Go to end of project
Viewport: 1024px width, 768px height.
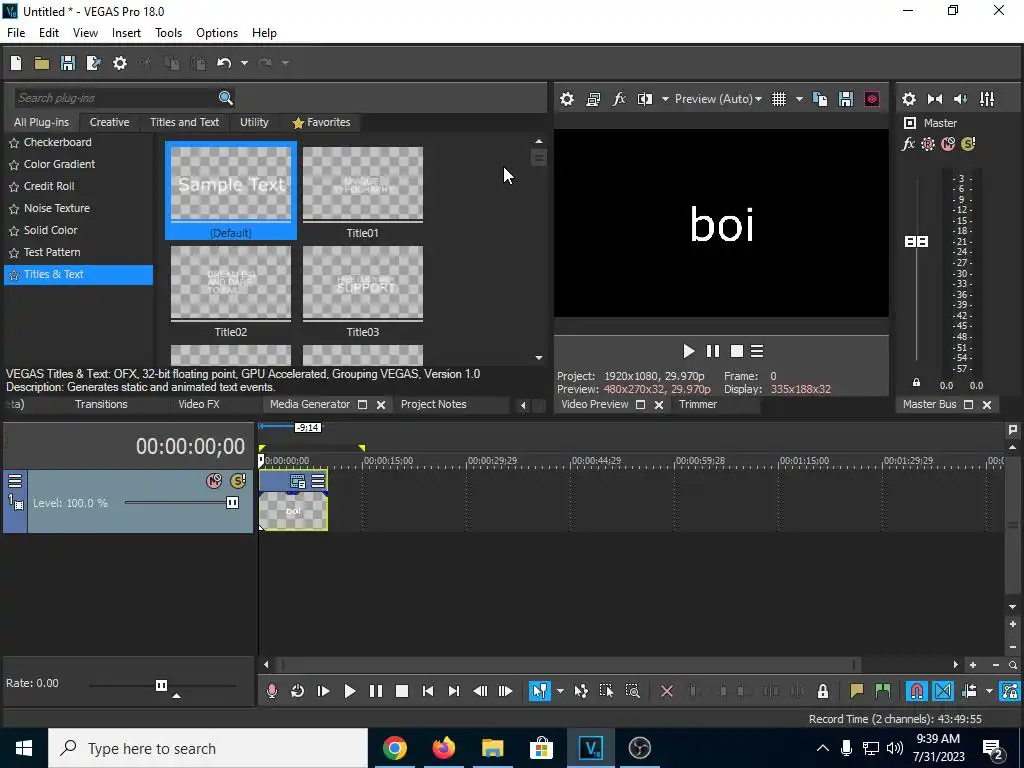454,691
